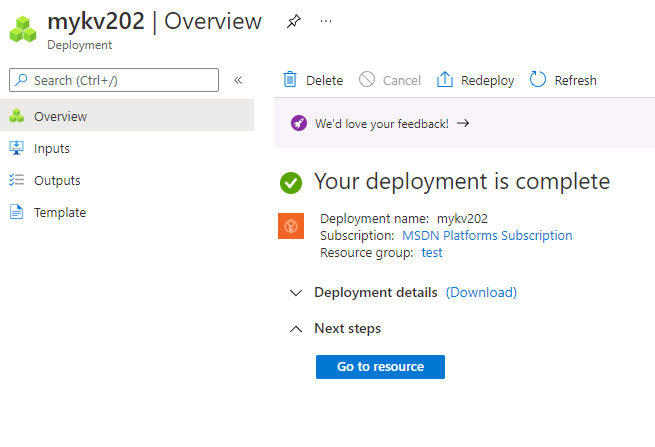Click into the Search (Ctrl+/) field

point(114,80)
